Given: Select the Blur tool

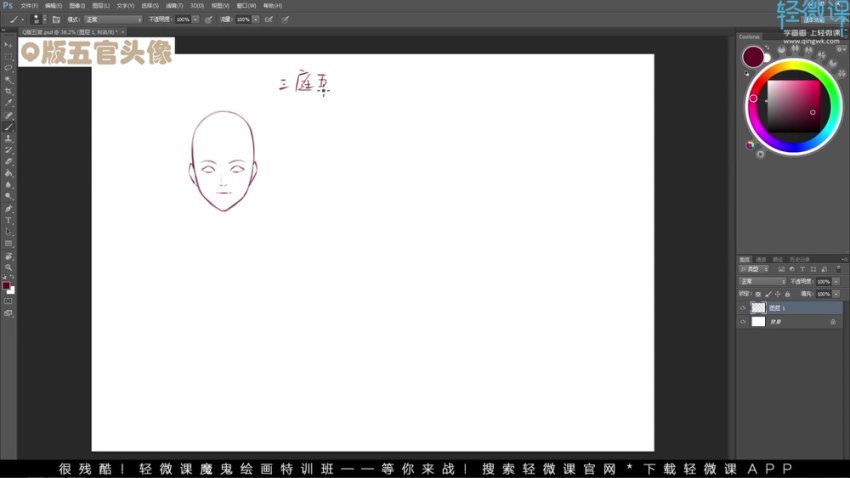Looking at the screenshot, I should click(8, 185).
